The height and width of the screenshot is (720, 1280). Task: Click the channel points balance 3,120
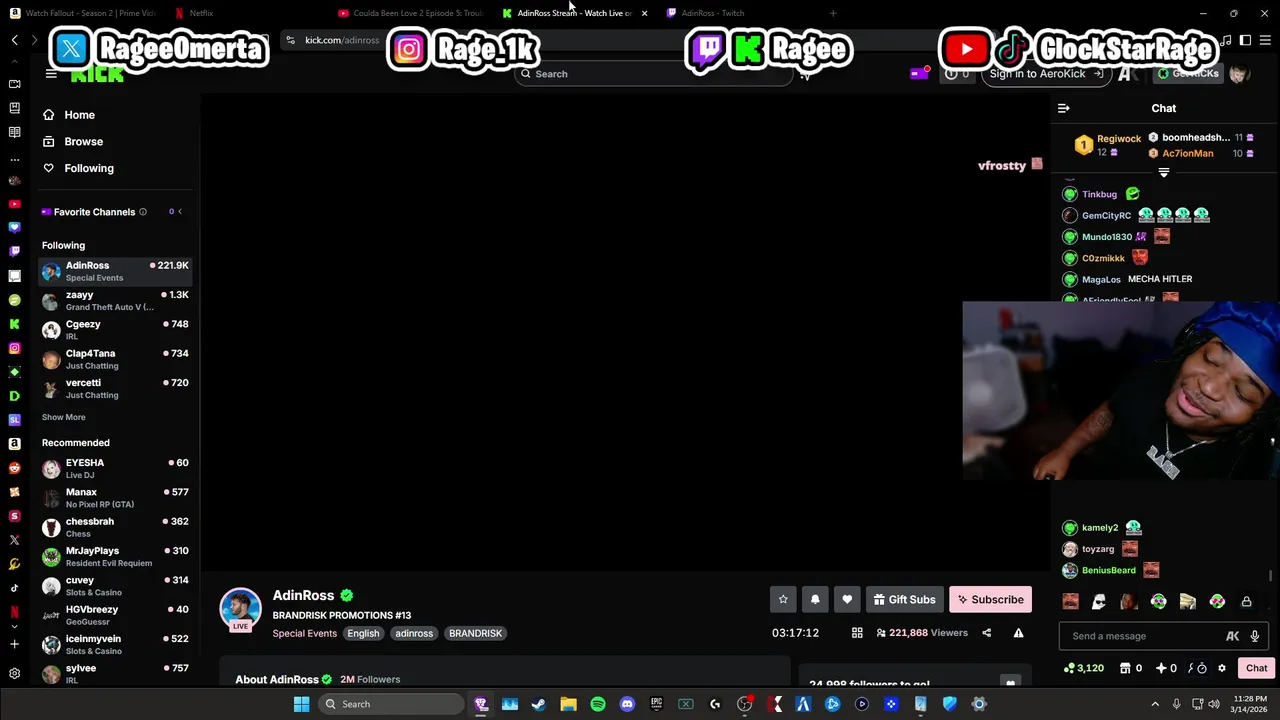[x=1084, y=668]
